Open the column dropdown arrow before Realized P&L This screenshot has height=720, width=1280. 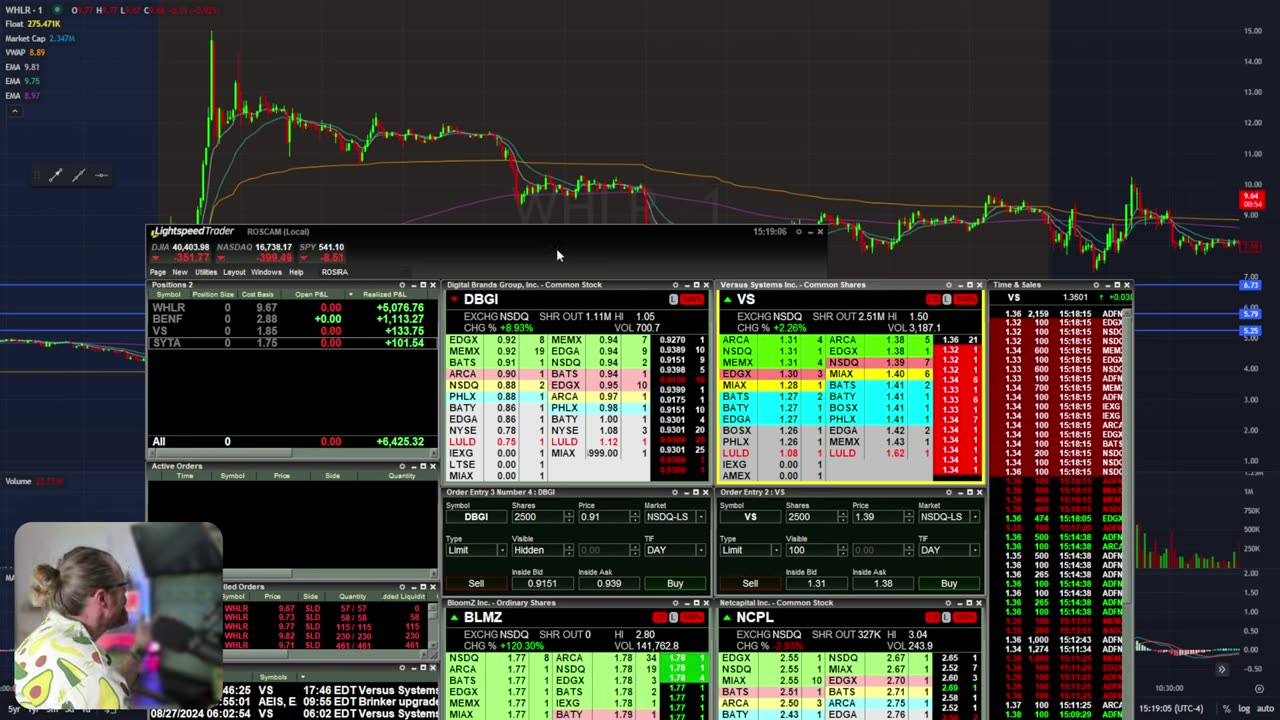[x=350, y=294]
